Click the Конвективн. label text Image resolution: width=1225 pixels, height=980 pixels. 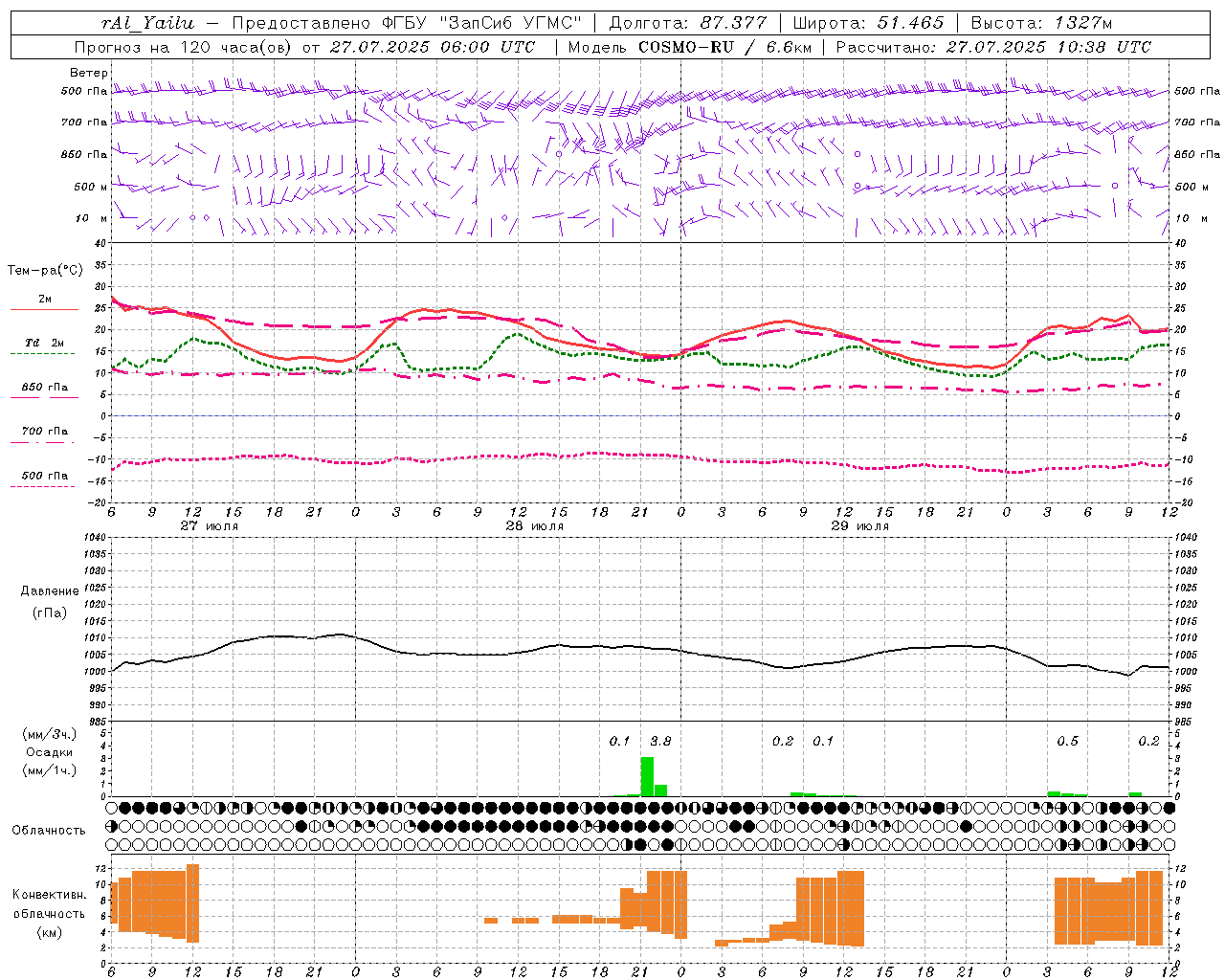pyautogui.click(x=49, y=895)
